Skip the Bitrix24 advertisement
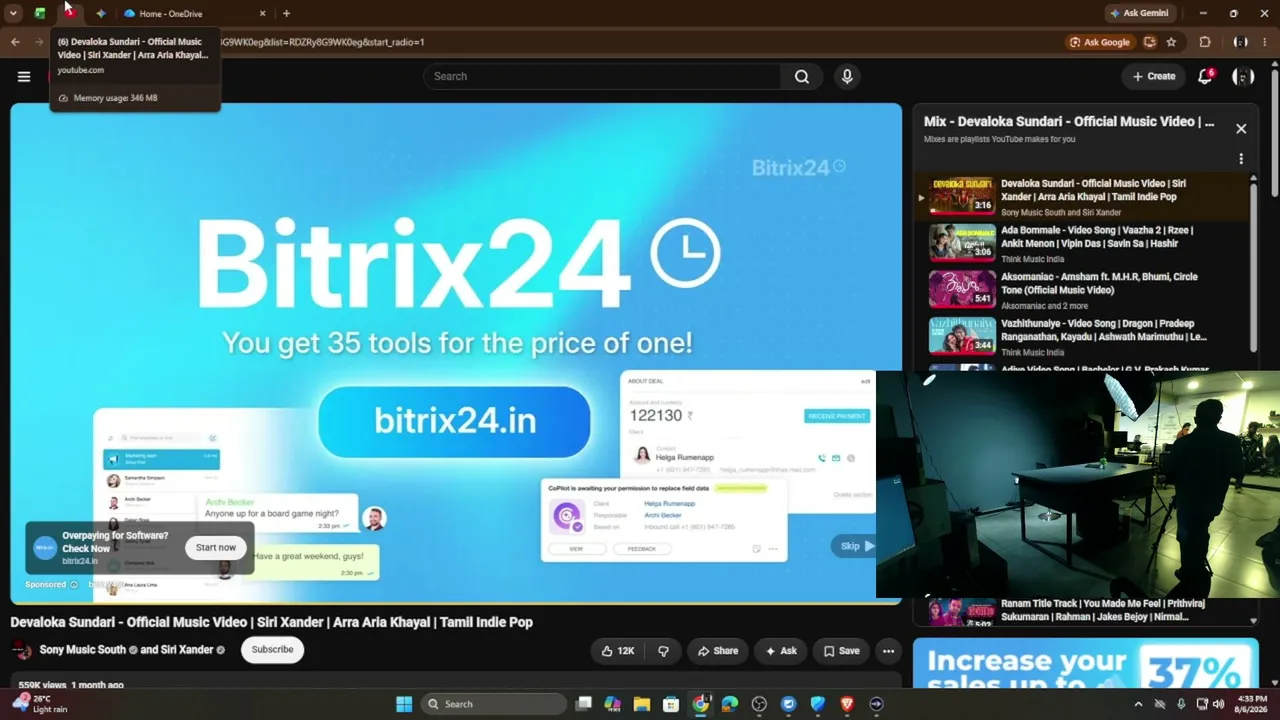1280x720 pixels. [x=855, y=546]
